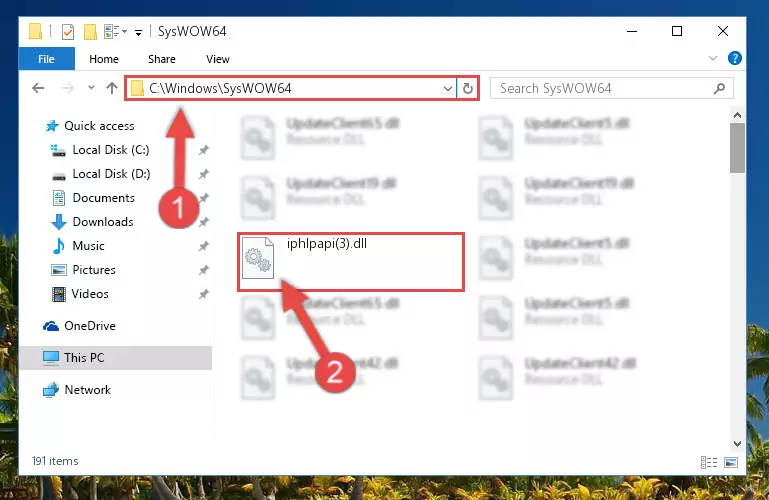Click the Downloads blue arrow icon
This screenshot has height=500, width=769.
59,222
